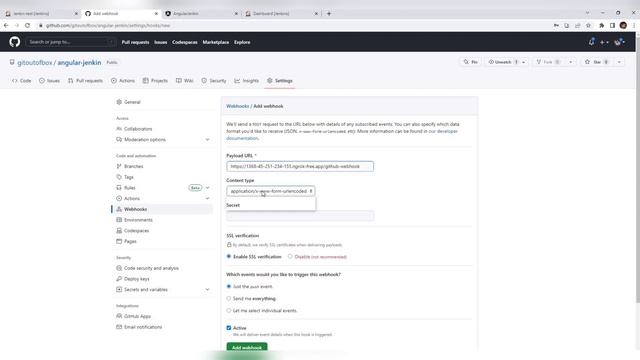Switch to the AngularJenkin browser tab

200,13
